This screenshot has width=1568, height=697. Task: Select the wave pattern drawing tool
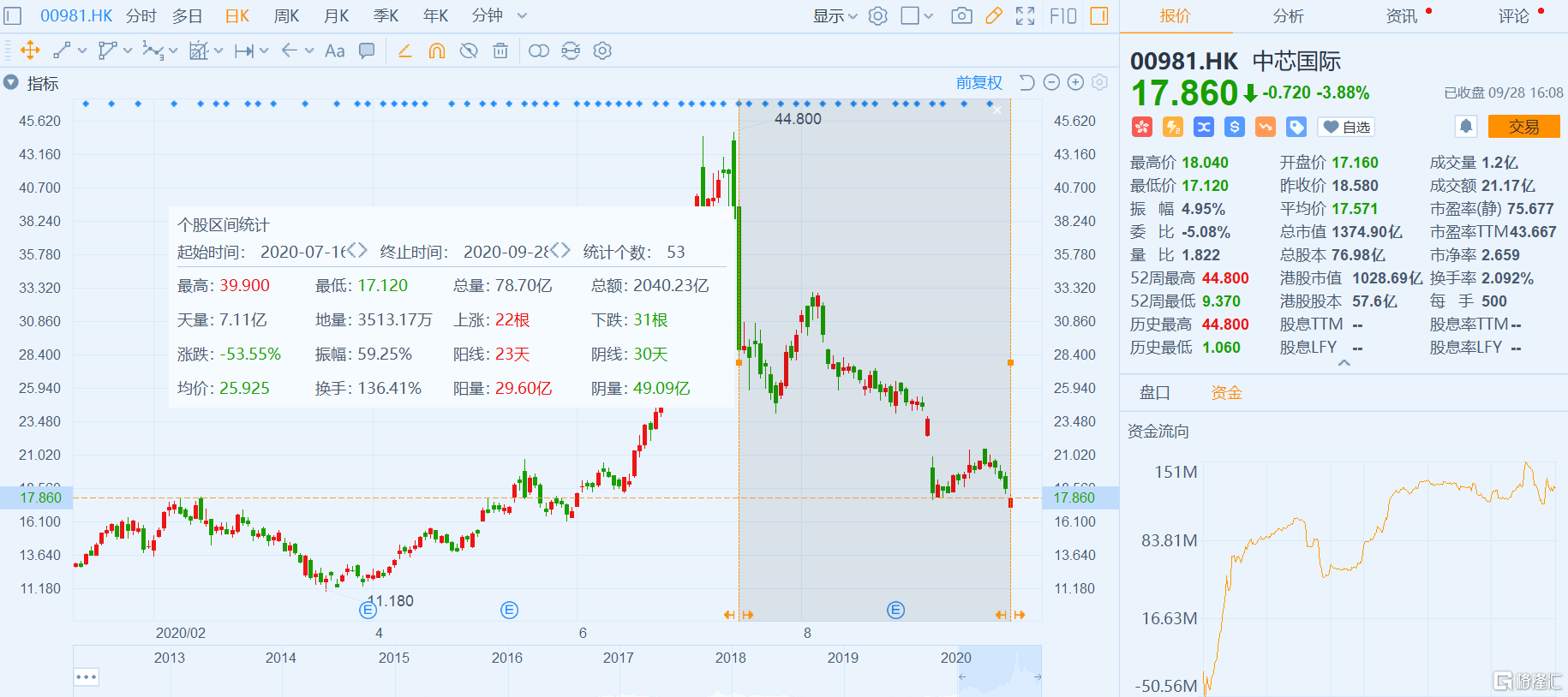pos(153,51)
